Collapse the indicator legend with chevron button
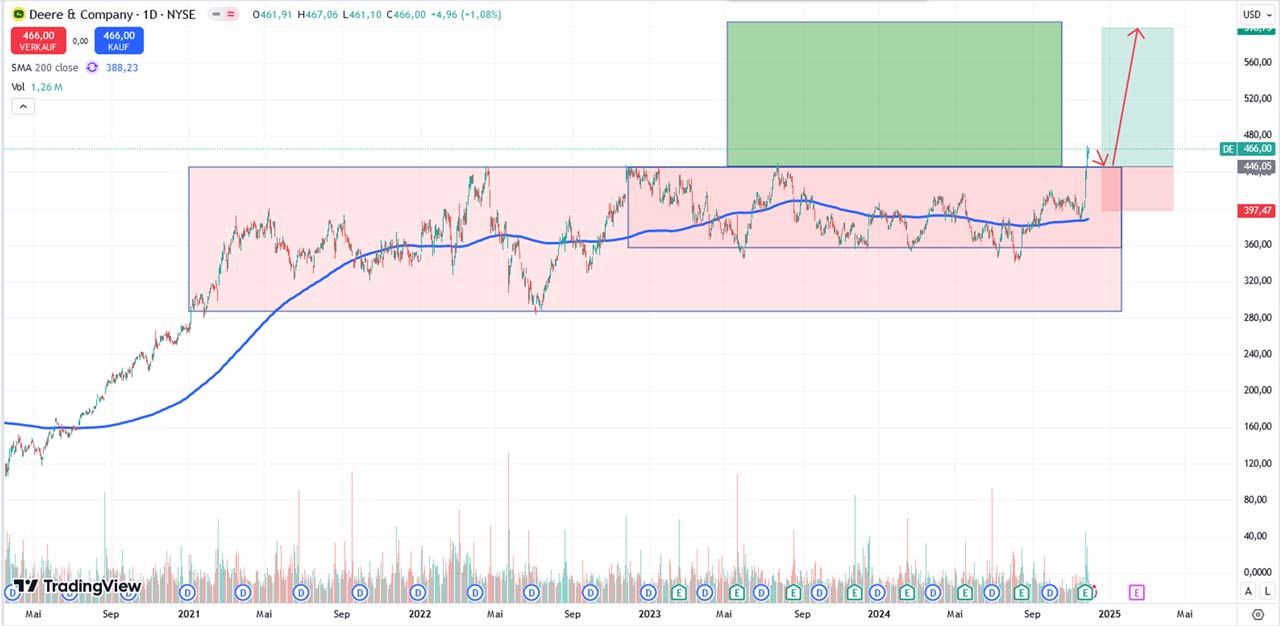1280x626 pixels. click(x=23, y=107)
